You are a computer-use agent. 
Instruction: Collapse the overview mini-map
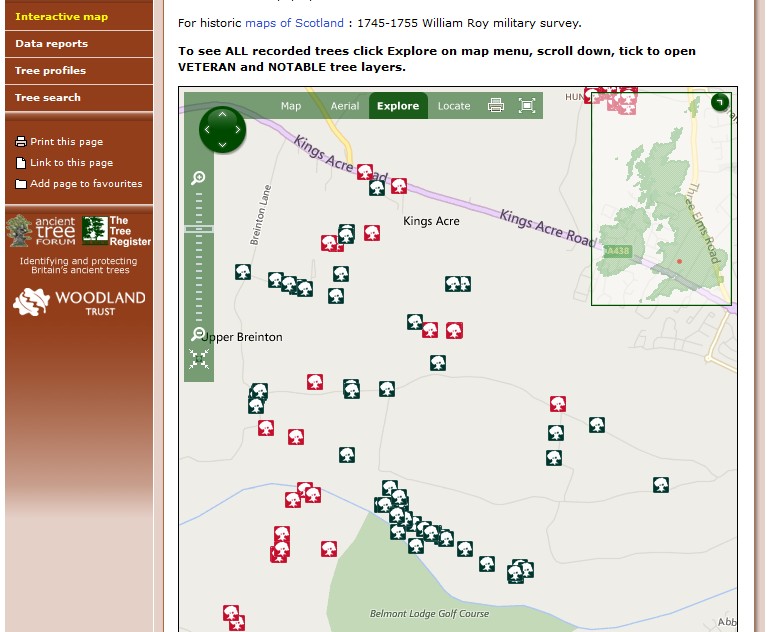(720, 102)
